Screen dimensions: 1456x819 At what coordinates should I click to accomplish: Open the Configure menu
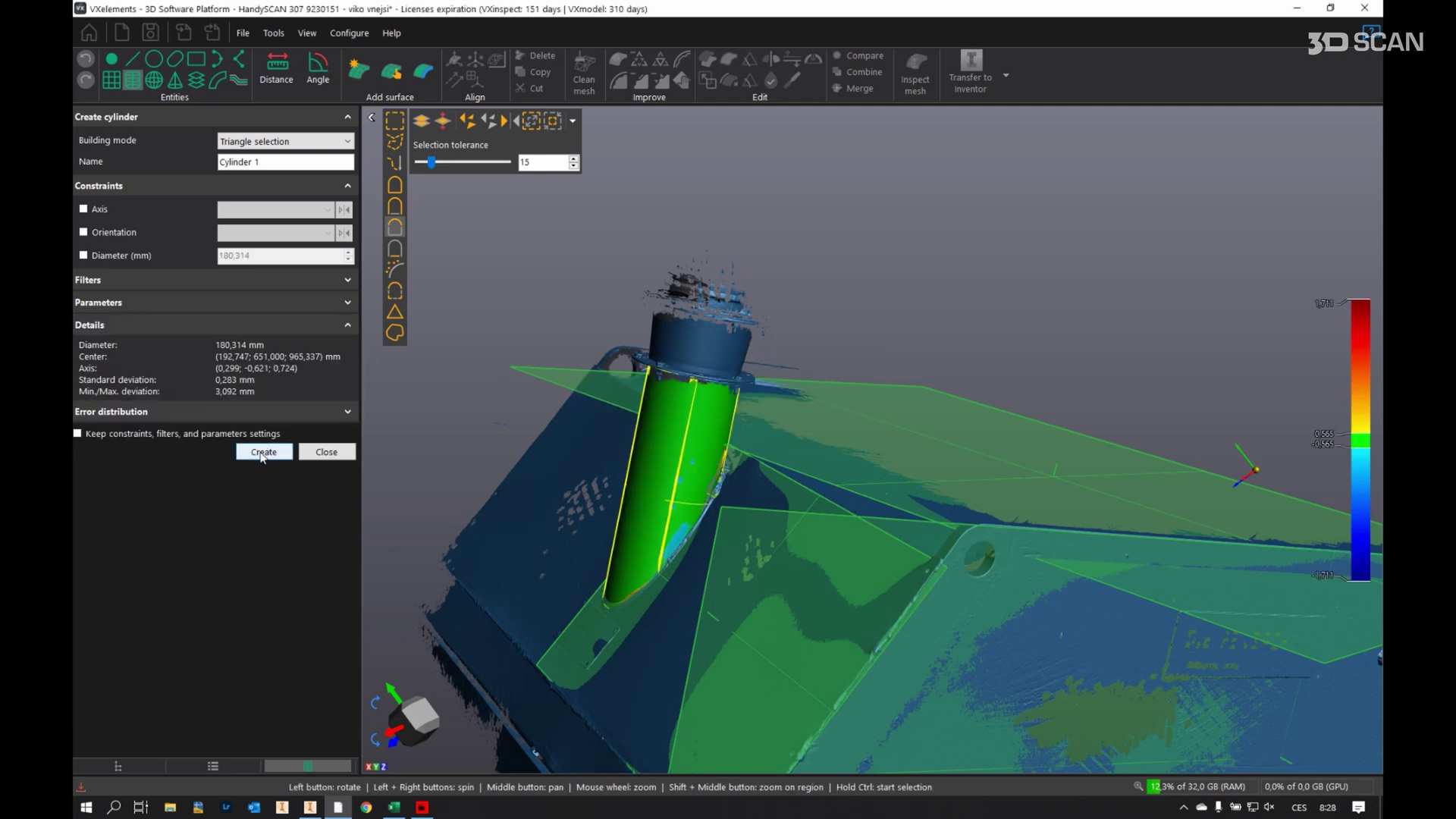[349, 33]
